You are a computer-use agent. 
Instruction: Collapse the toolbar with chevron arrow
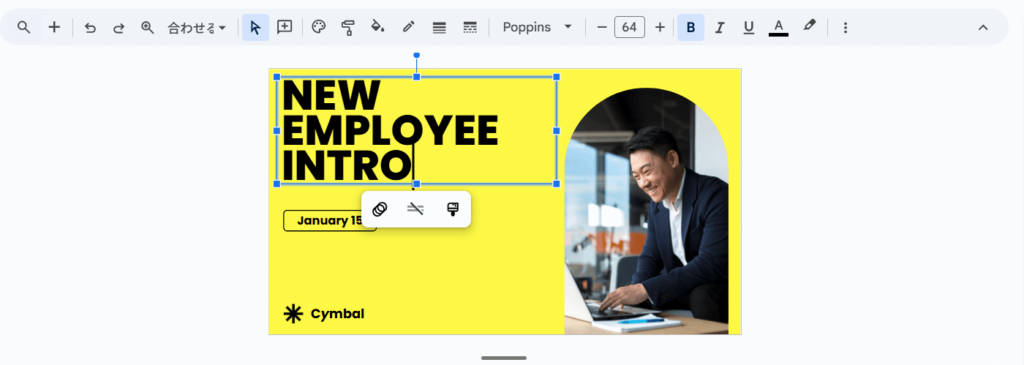[983, 27]
